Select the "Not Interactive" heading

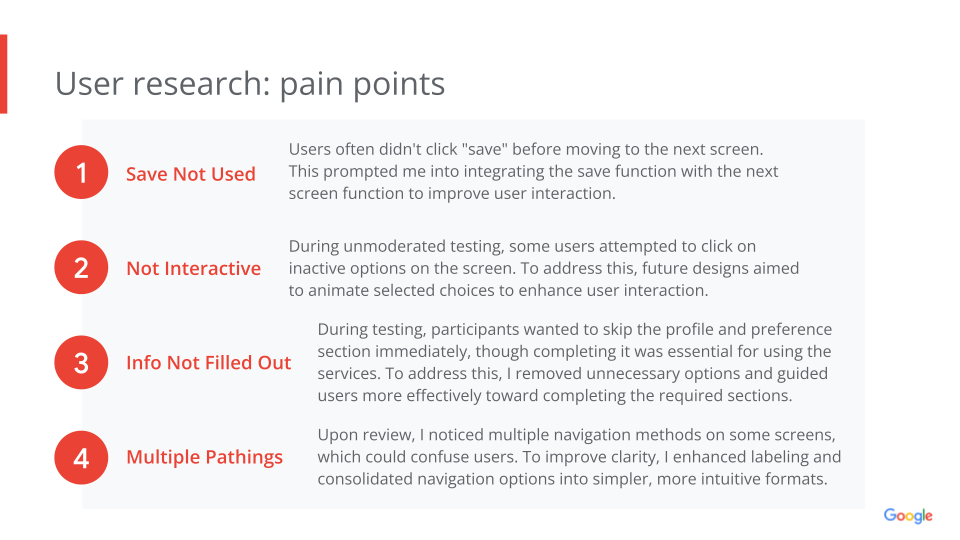click(193, 268)
